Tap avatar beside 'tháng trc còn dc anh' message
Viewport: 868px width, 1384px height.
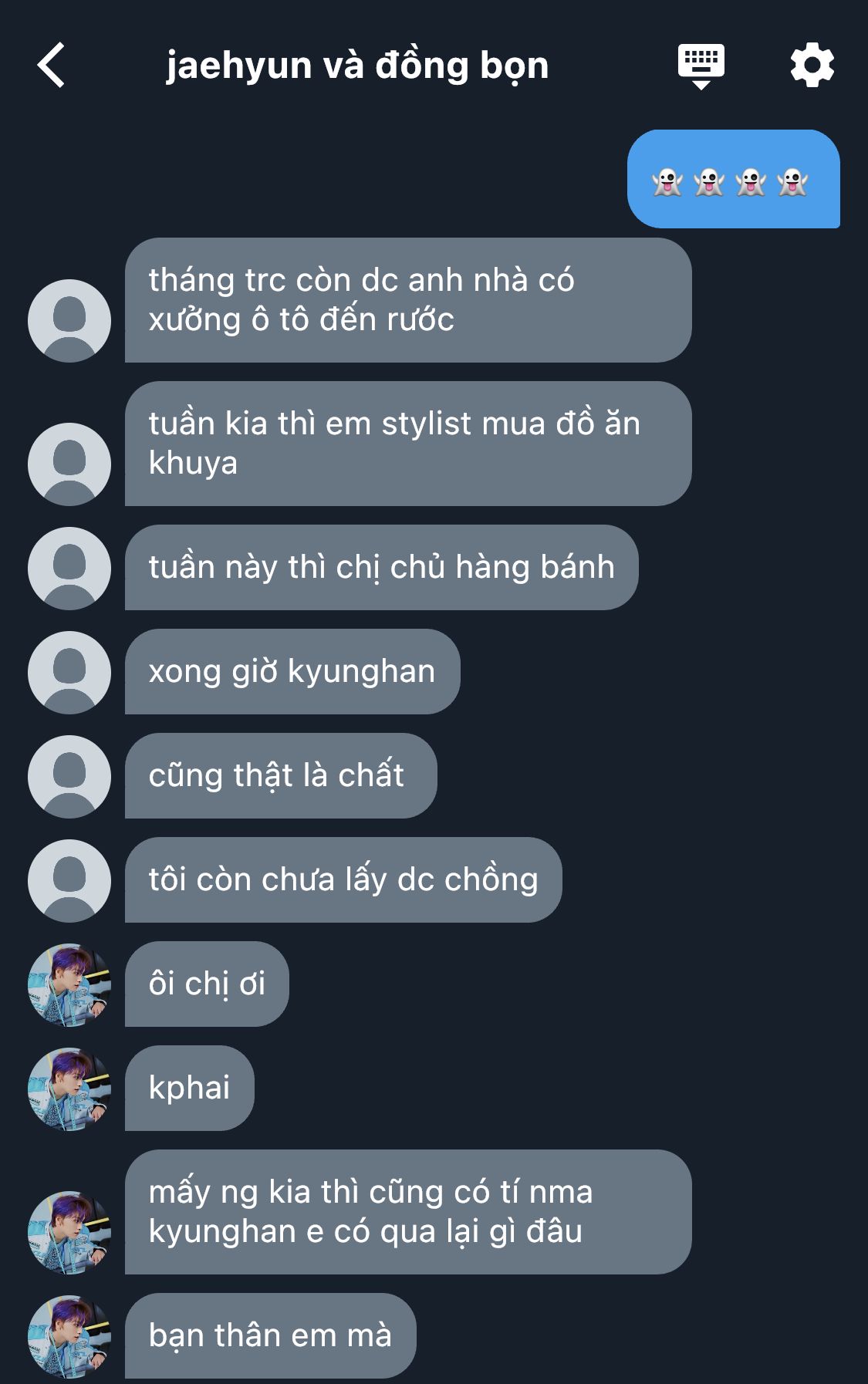click(69, 321)
